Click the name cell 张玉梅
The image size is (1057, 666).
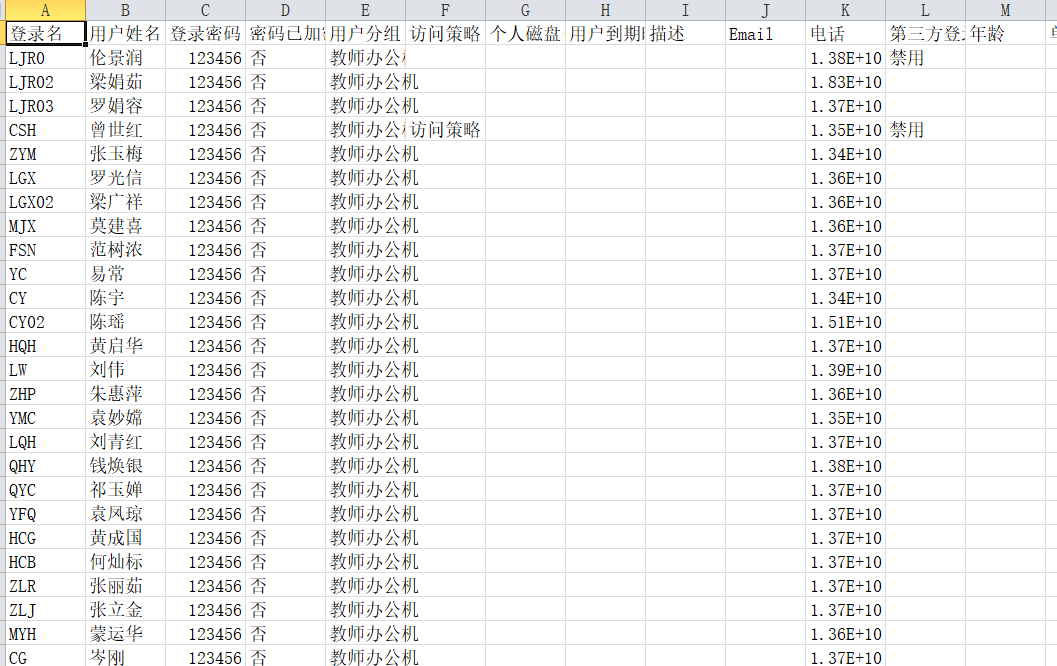[125, 154]
